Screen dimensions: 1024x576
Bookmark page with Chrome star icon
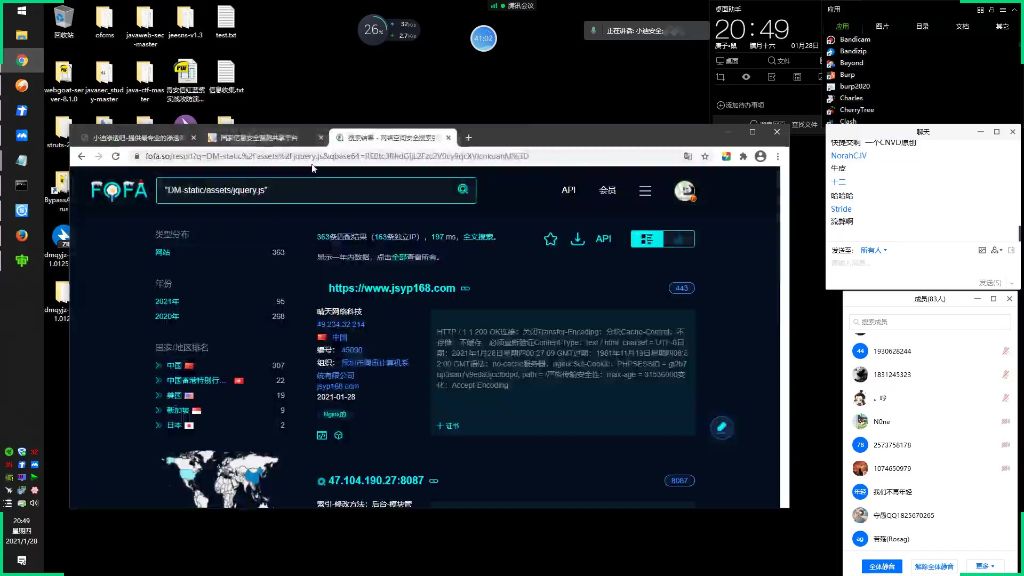tap(705, 156)
